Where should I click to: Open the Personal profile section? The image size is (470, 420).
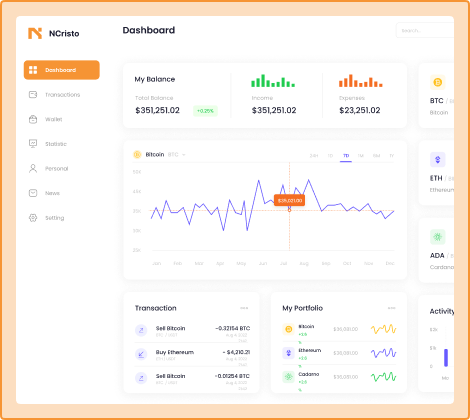48,169
